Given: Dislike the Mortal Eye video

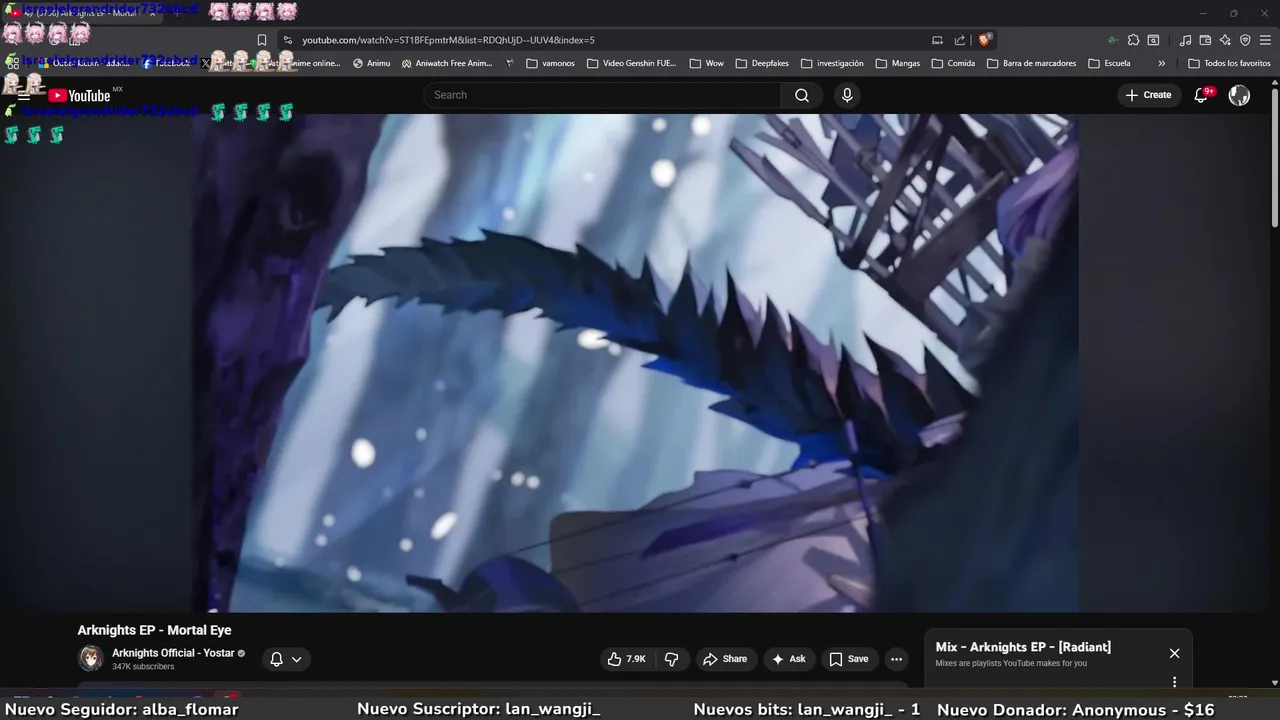Looking at the screenshot, I should pyautogui.click(x=672, y=659).
